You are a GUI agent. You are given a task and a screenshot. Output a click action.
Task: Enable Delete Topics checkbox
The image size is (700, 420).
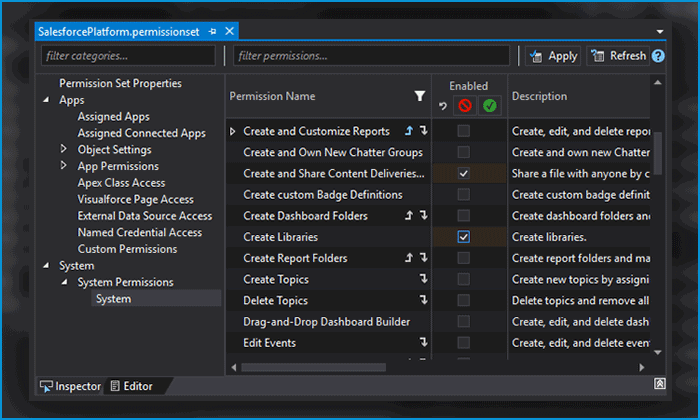tap(464, 300)
